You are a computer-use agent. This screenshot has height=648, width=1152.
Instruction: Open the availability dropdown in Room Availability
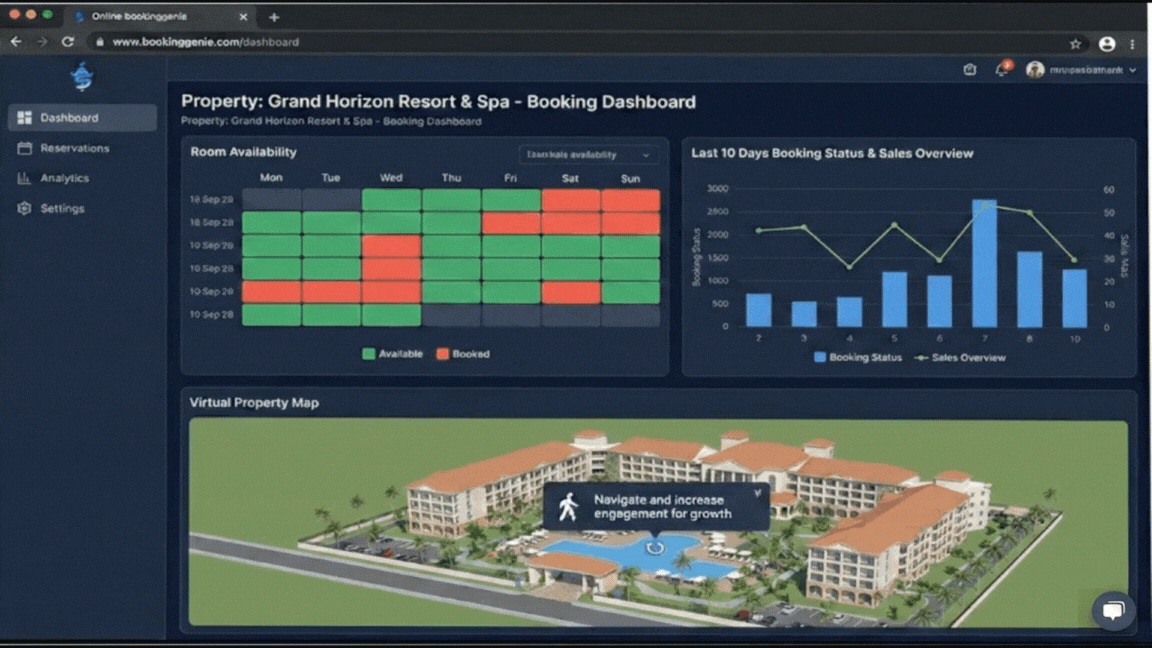tap(589, 155)
